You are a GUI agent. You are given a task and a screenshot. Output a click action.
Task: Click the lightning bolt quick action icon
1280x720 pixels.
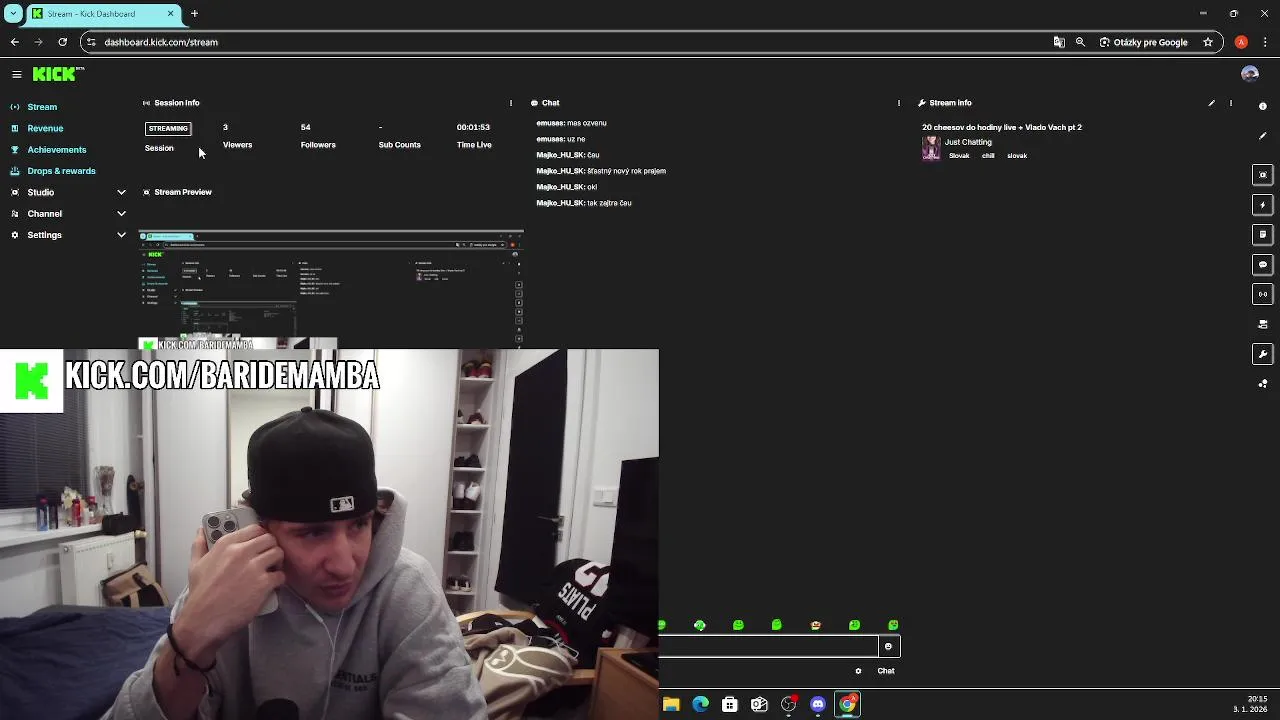pyautogui.click(x=1263, y=205)
